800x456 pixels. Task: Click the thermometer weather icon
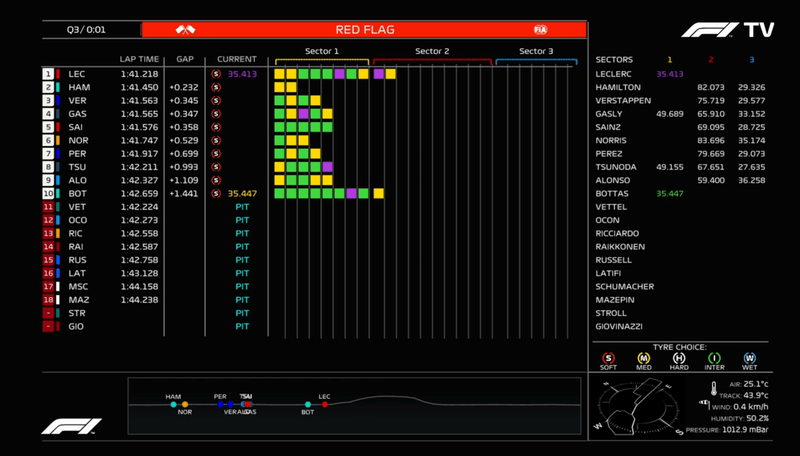(x=714, y=389)
